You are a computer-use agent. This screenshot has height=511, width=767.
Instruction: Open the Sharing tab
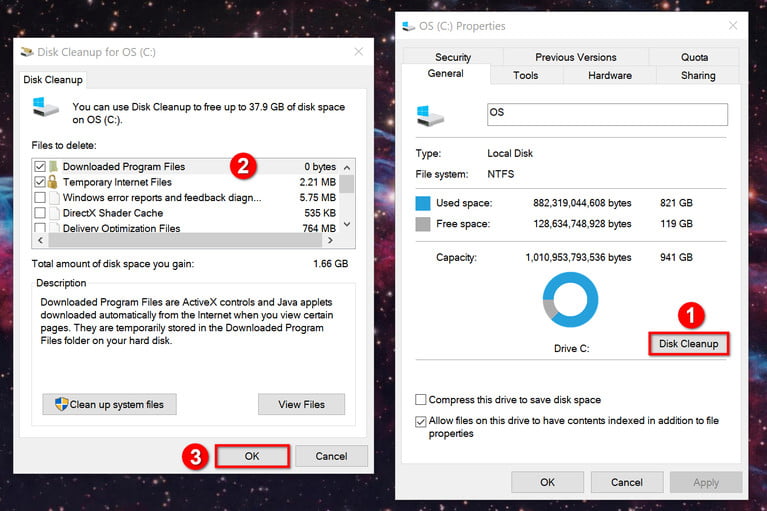(698, 75)
